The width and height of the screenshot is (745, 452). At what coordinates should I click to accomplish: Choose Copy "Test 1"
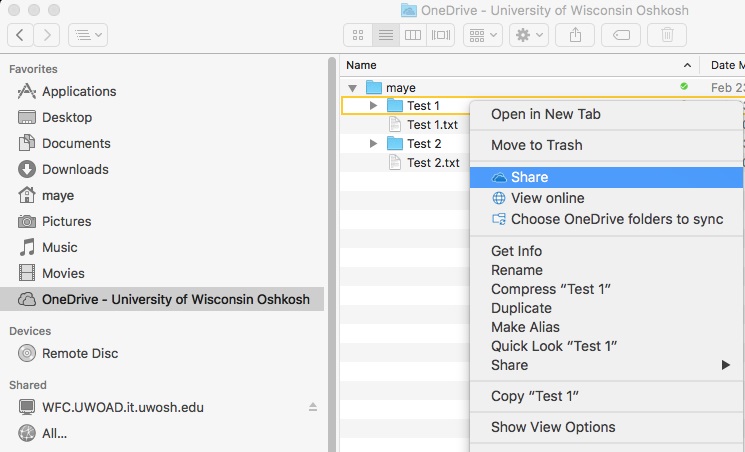[606, 396]
